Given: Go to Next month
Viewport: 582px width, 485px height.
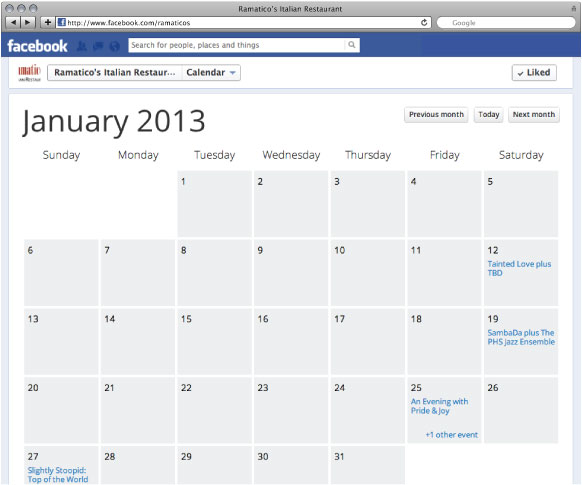Looking at the screenshot, I should (534, 114).
